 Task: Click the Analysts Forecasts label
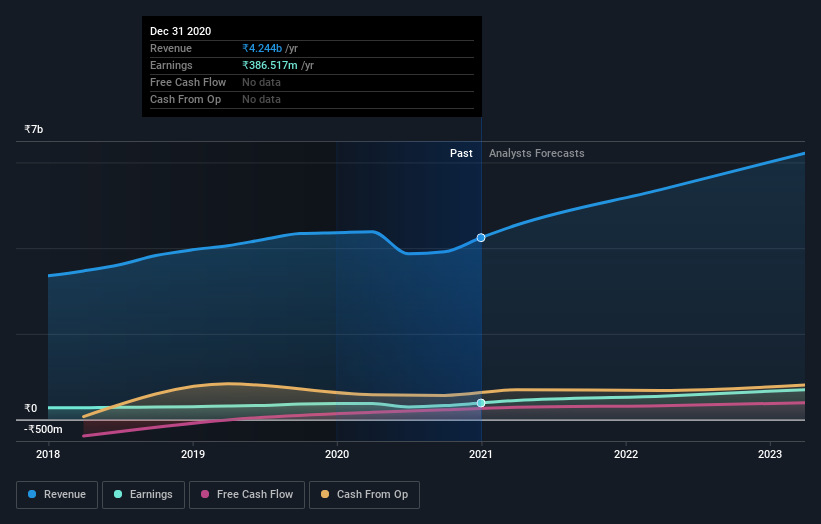(537, 153)
